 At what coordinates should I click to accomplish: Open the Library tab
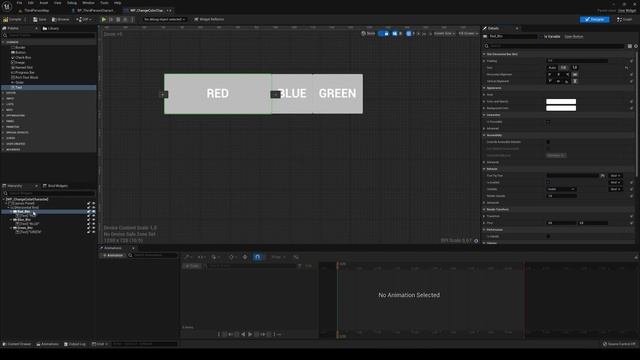(x=51, y=28)
